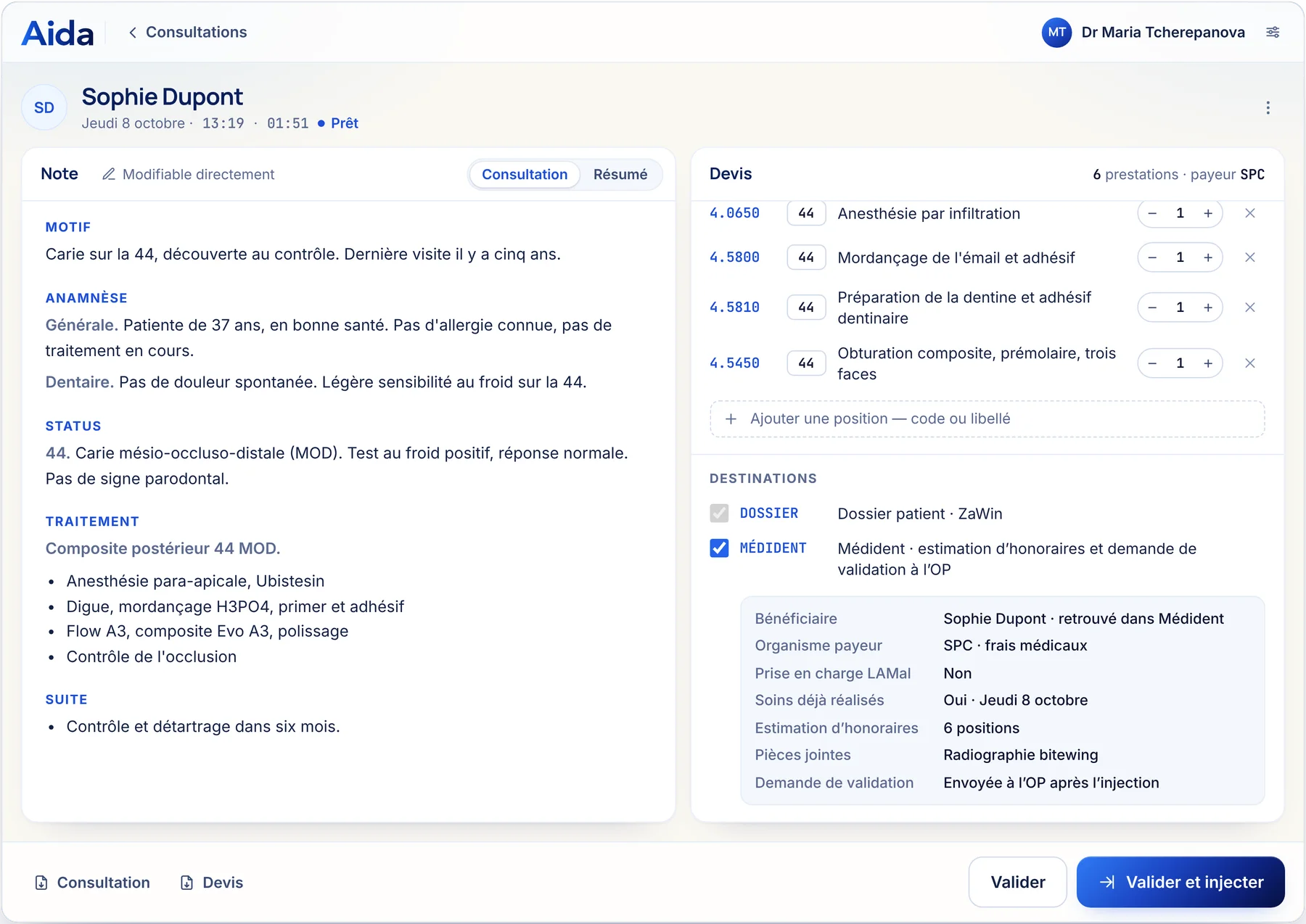Open the three-dot menu for Sophie Dupont

1268,108
